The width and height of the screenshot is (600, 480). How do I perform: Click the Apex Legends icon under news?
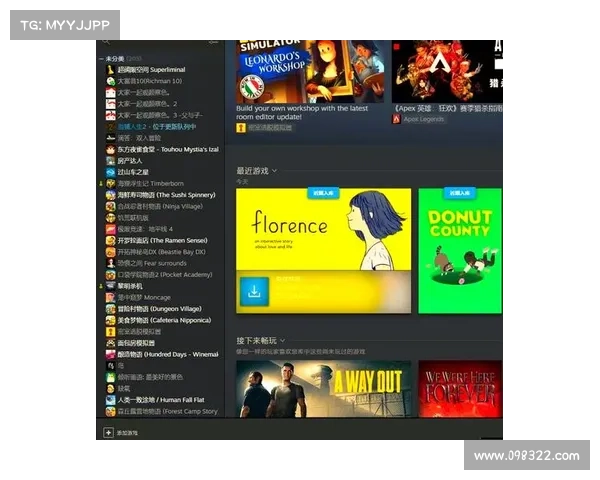396,119
